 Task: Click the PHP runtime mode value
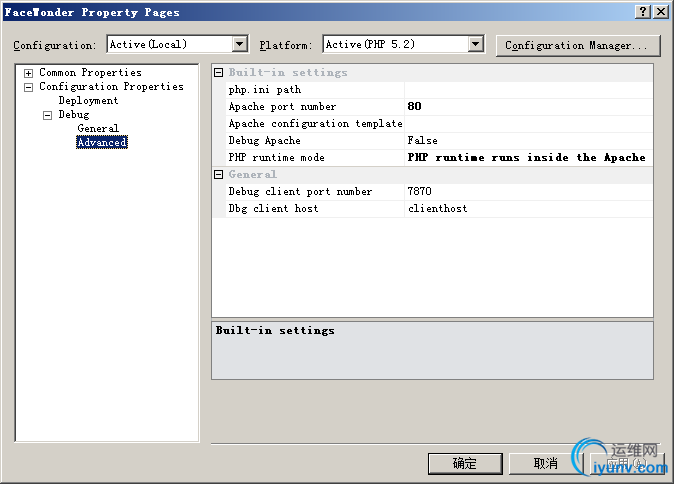[x=528, y=158]
